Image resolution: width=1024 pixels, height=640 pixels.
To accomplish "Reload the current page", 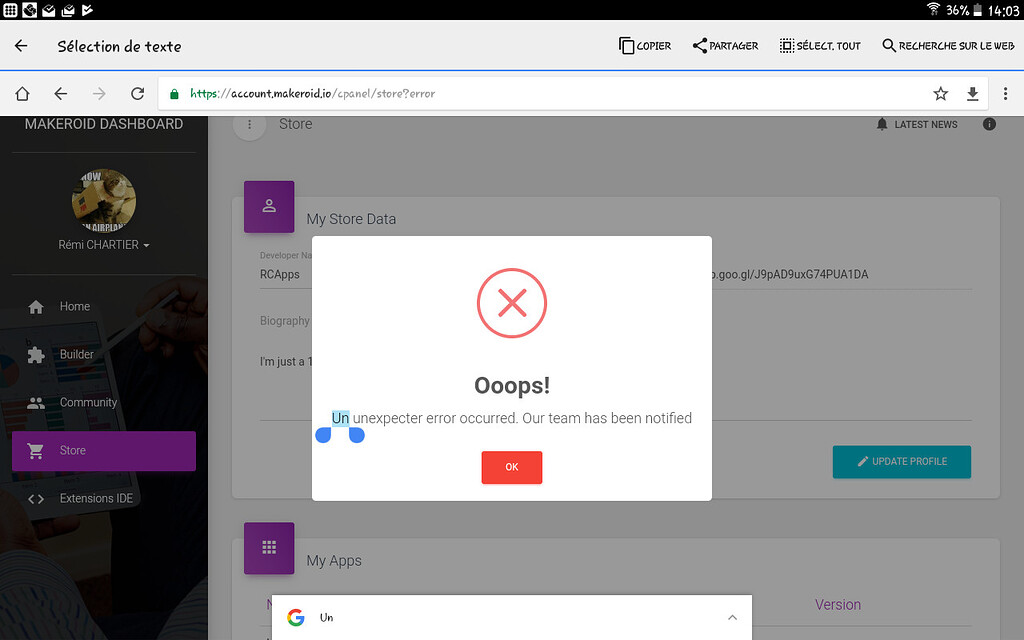I will pos(137,93).
